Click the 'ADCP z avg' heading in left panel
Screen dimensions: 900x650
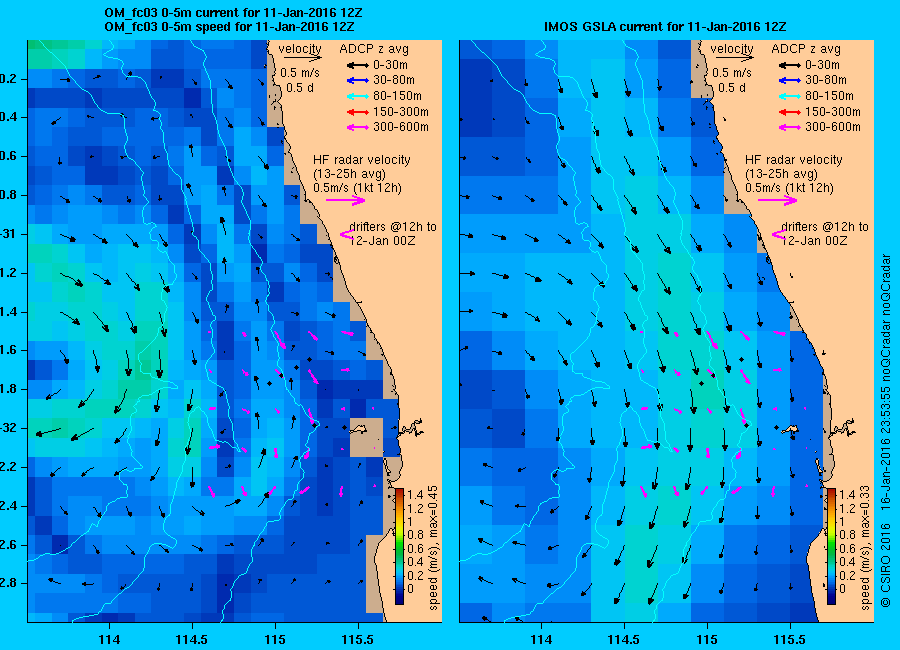point(374,49)
